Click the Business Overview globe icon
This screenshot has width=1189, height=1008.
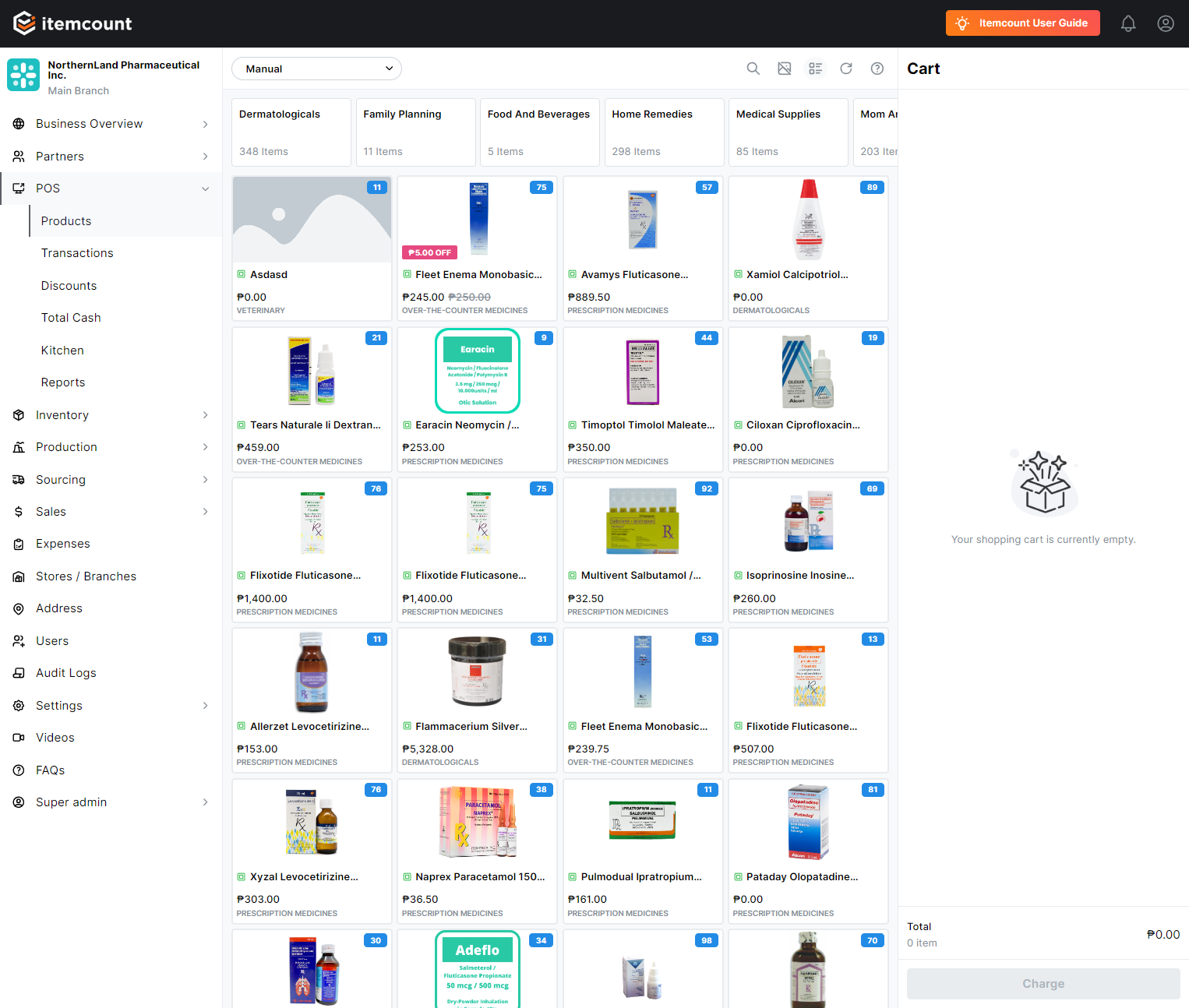(19, 124)
